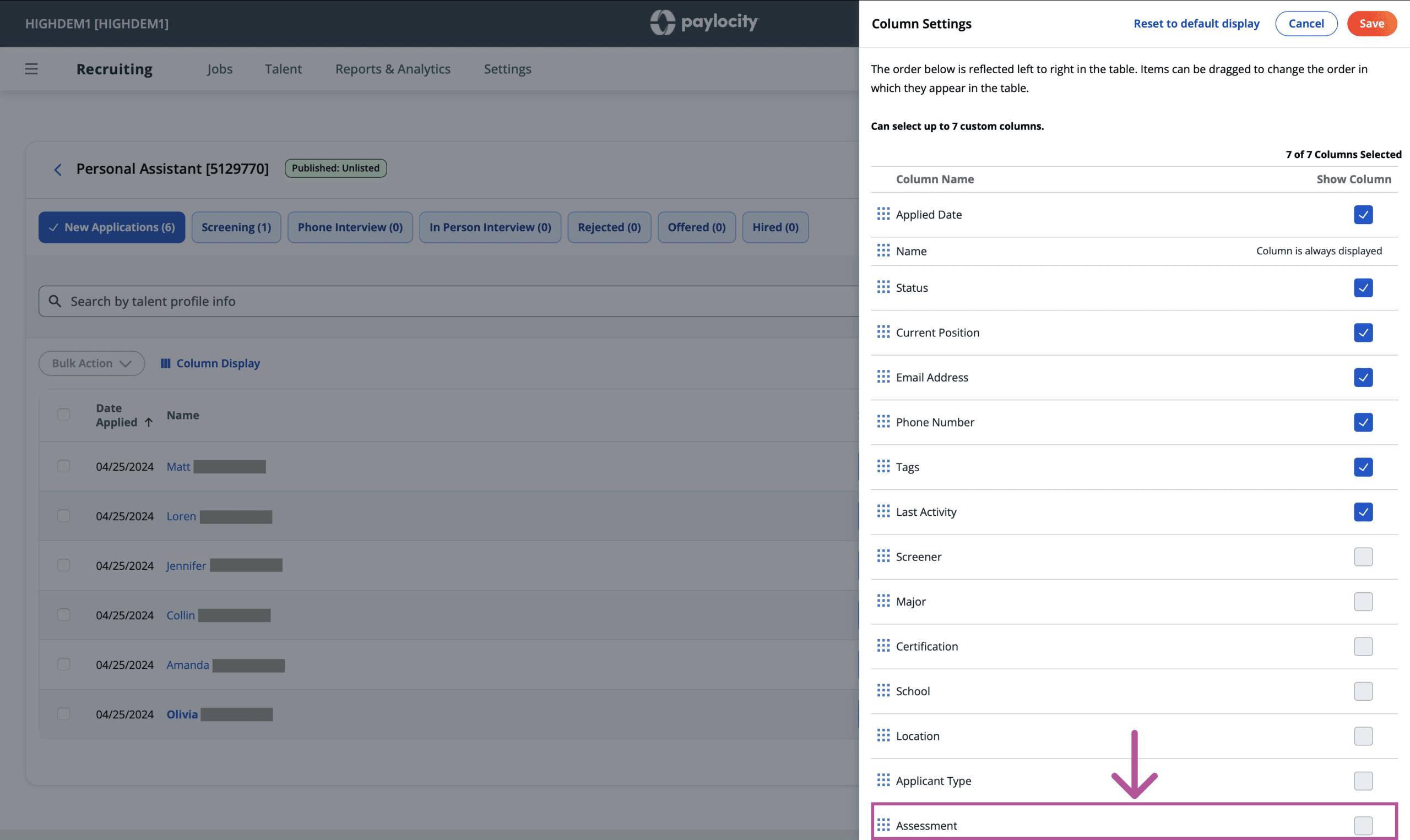Check the Location show column checkbox
1410x840 pixels.
coord(1363,736)
